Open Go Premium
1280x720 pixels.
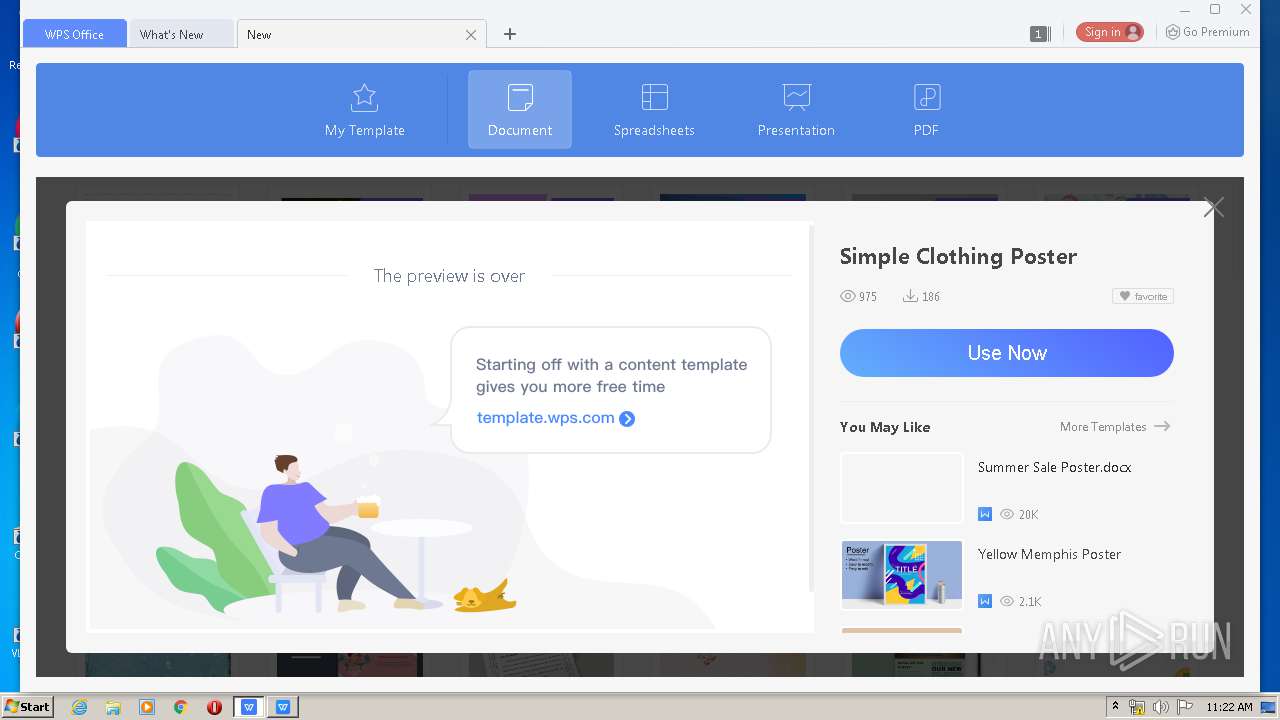click(1207, 32)
